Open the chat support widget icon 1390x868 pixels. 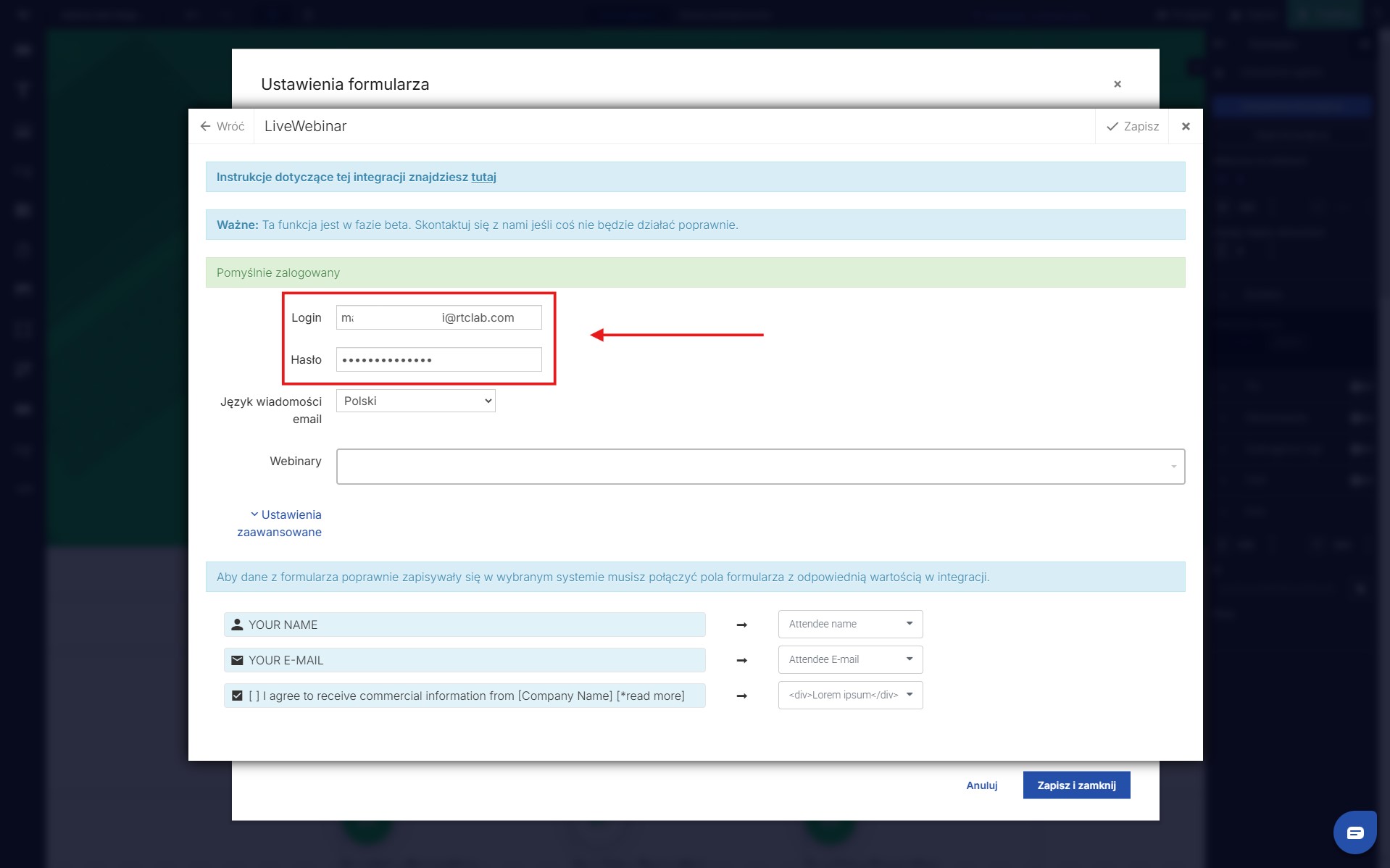[1354, 832]
